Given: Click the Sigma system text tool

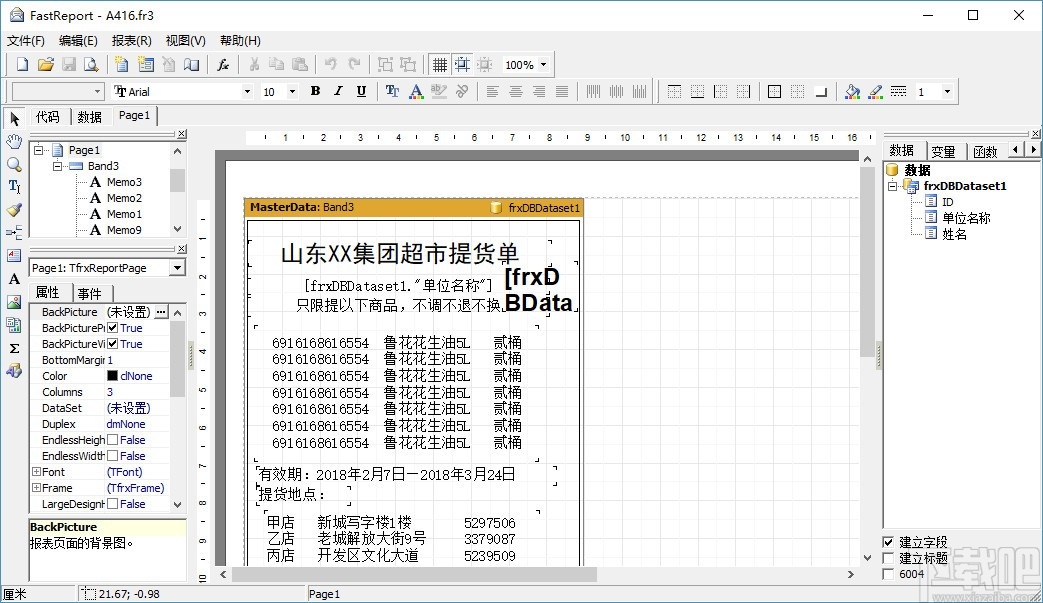Looking at the screenshot, I should [x=14, y=348].
